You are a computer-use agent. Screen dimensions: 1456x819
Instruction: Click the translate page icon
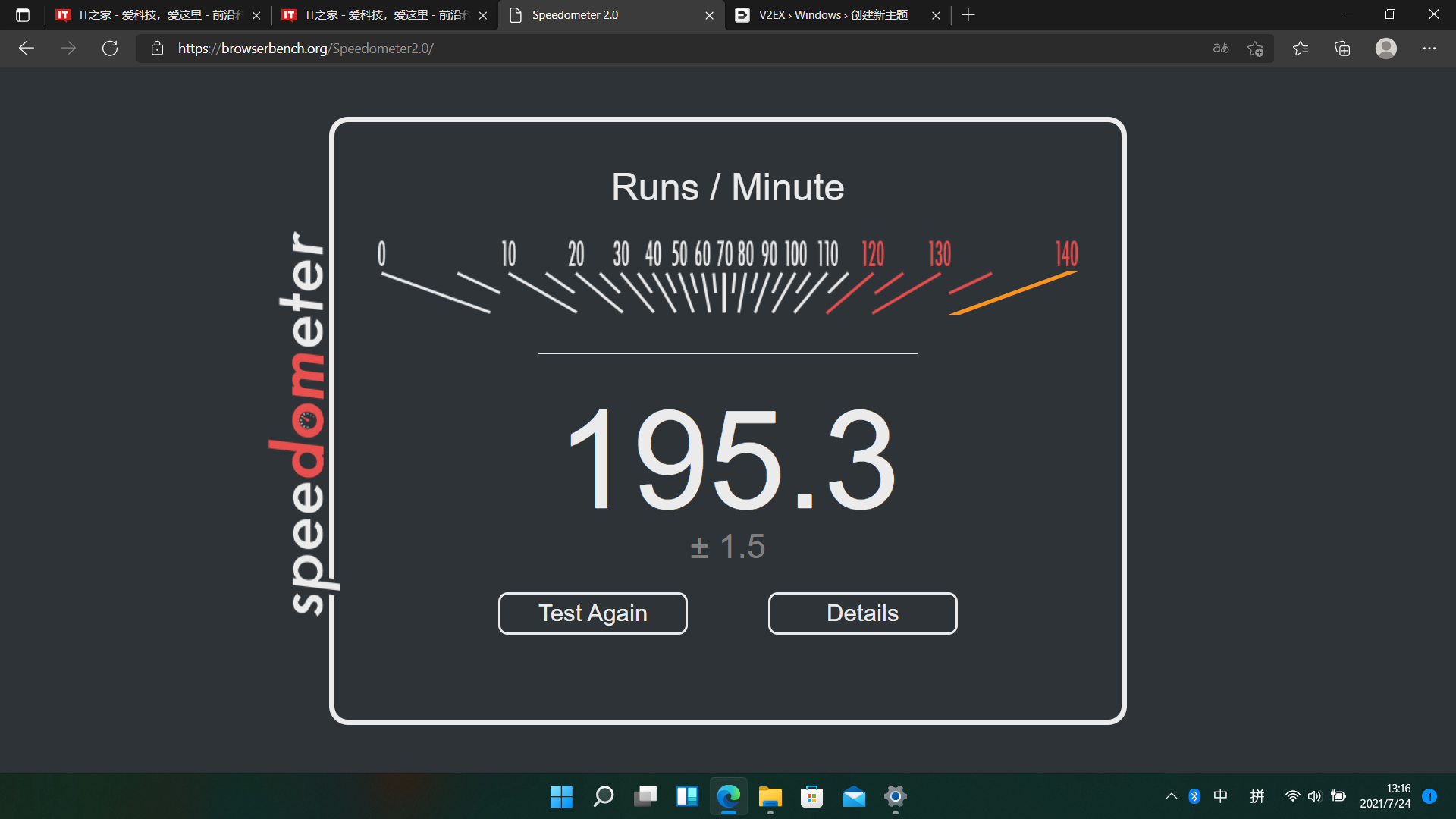click(1220, 49)
